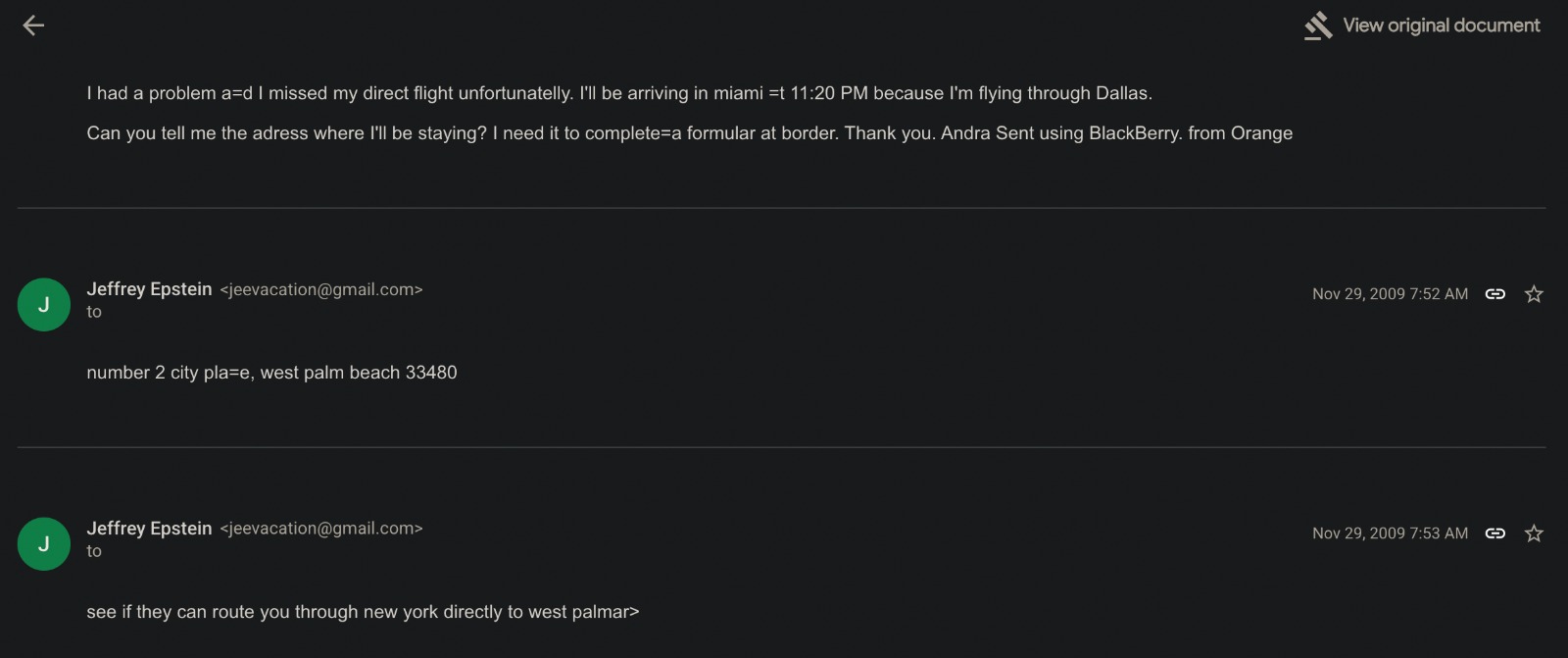Viewport: 1568px width, 658px height.
Task: Click the "number 2 city pla=e" message body
Action: 271,373
